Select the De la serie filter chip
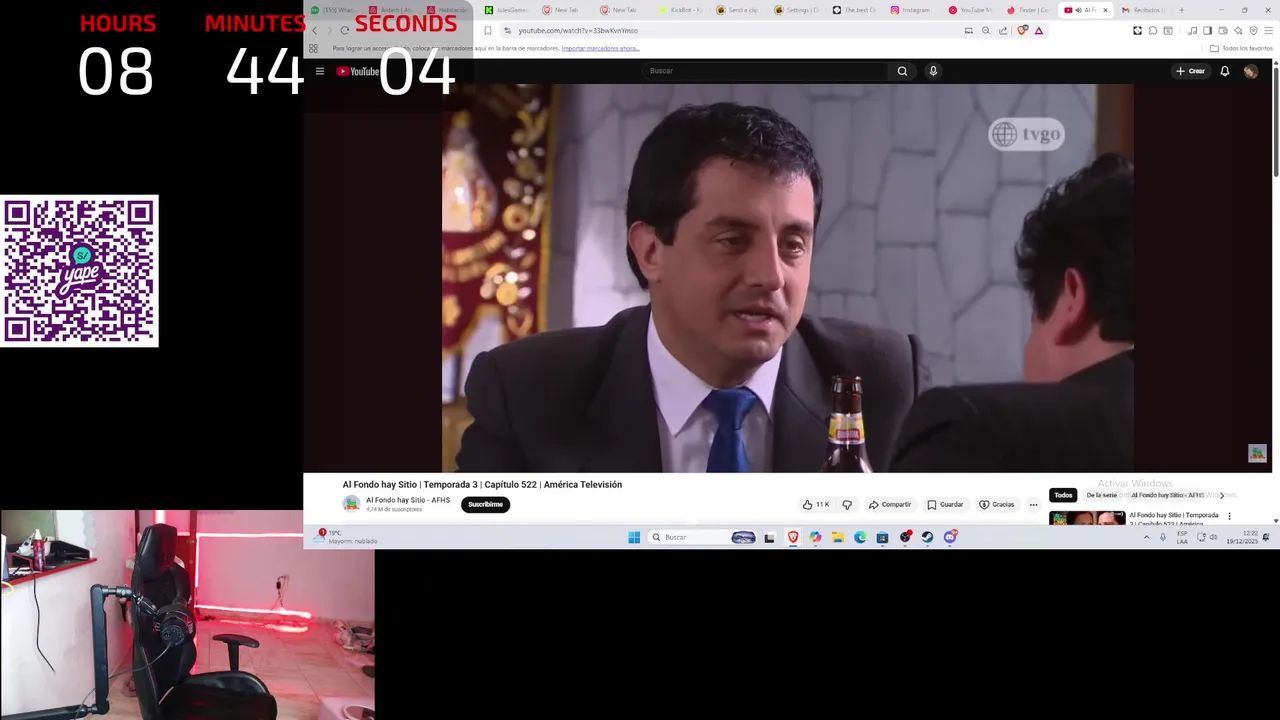 (1101, 495)
